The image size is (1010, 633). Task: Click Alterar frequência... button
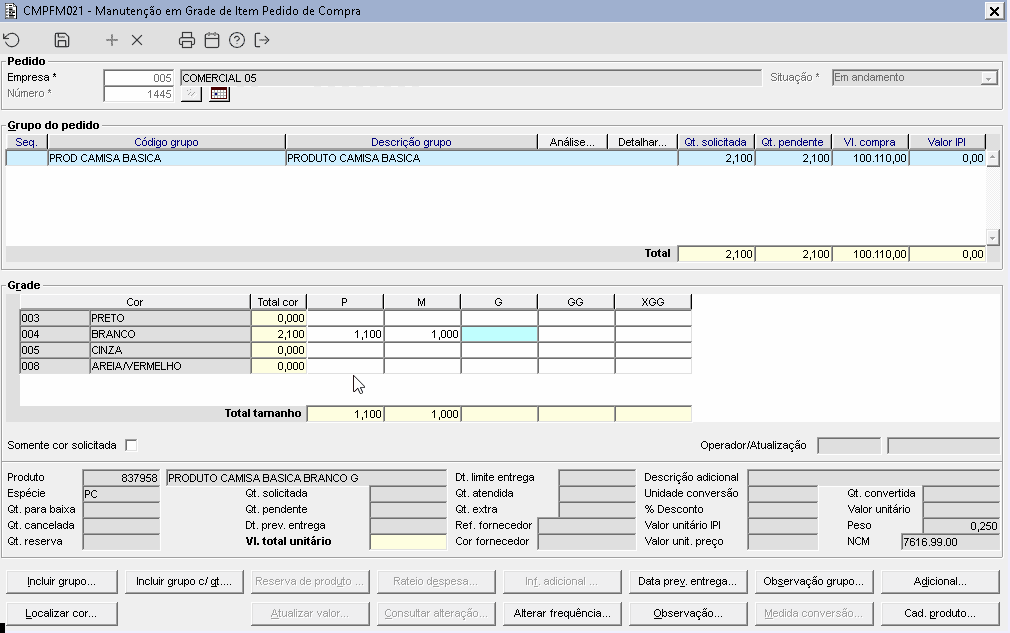pos(562,614)
